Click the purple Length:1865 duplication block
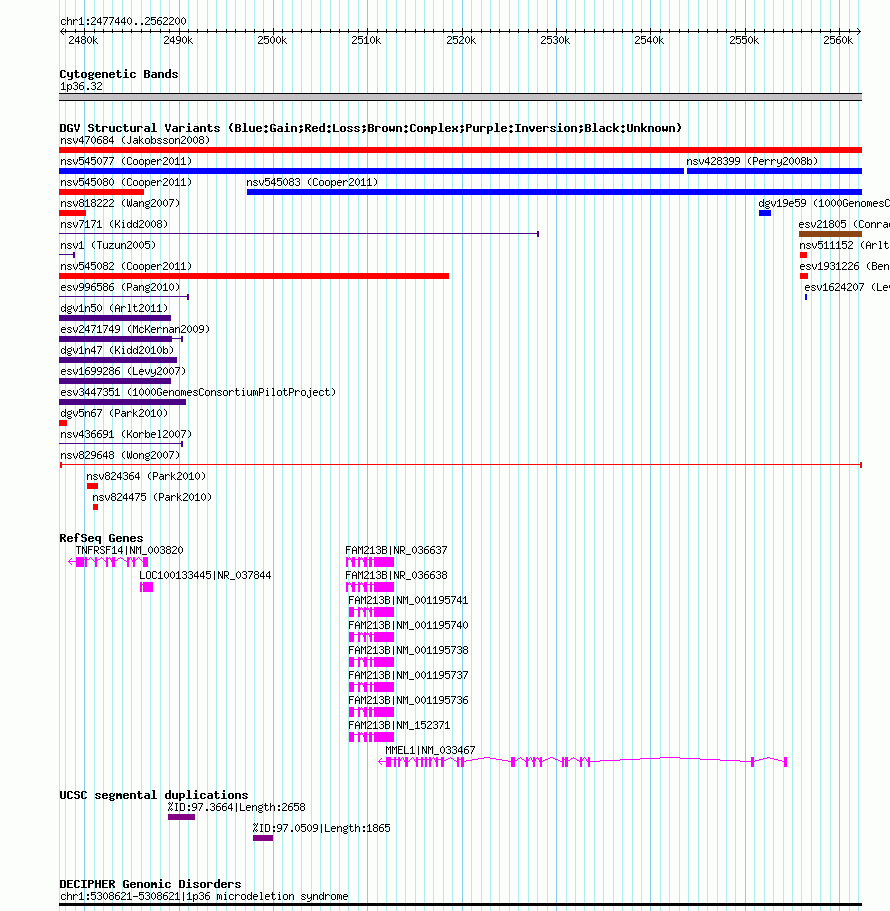Viewport: 890px width, 911px height. 263,838
